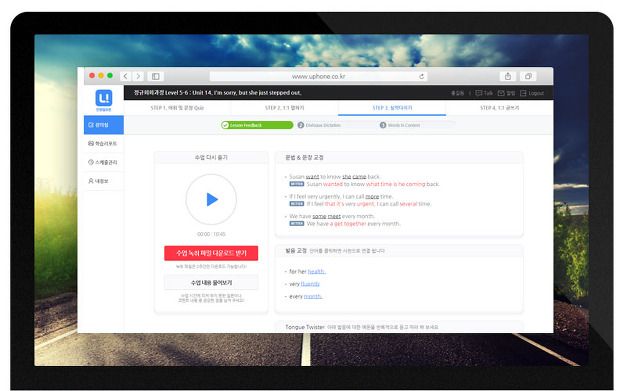The height and width of the screenshot is (391, 620).
Task: Reload the page with the refresh icon
Action: coord(422,76)
